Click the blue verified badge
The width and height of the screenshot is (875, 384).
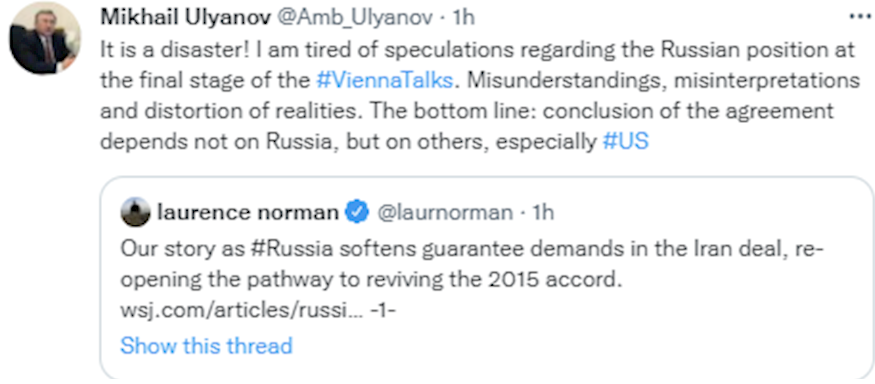point(357,213)
